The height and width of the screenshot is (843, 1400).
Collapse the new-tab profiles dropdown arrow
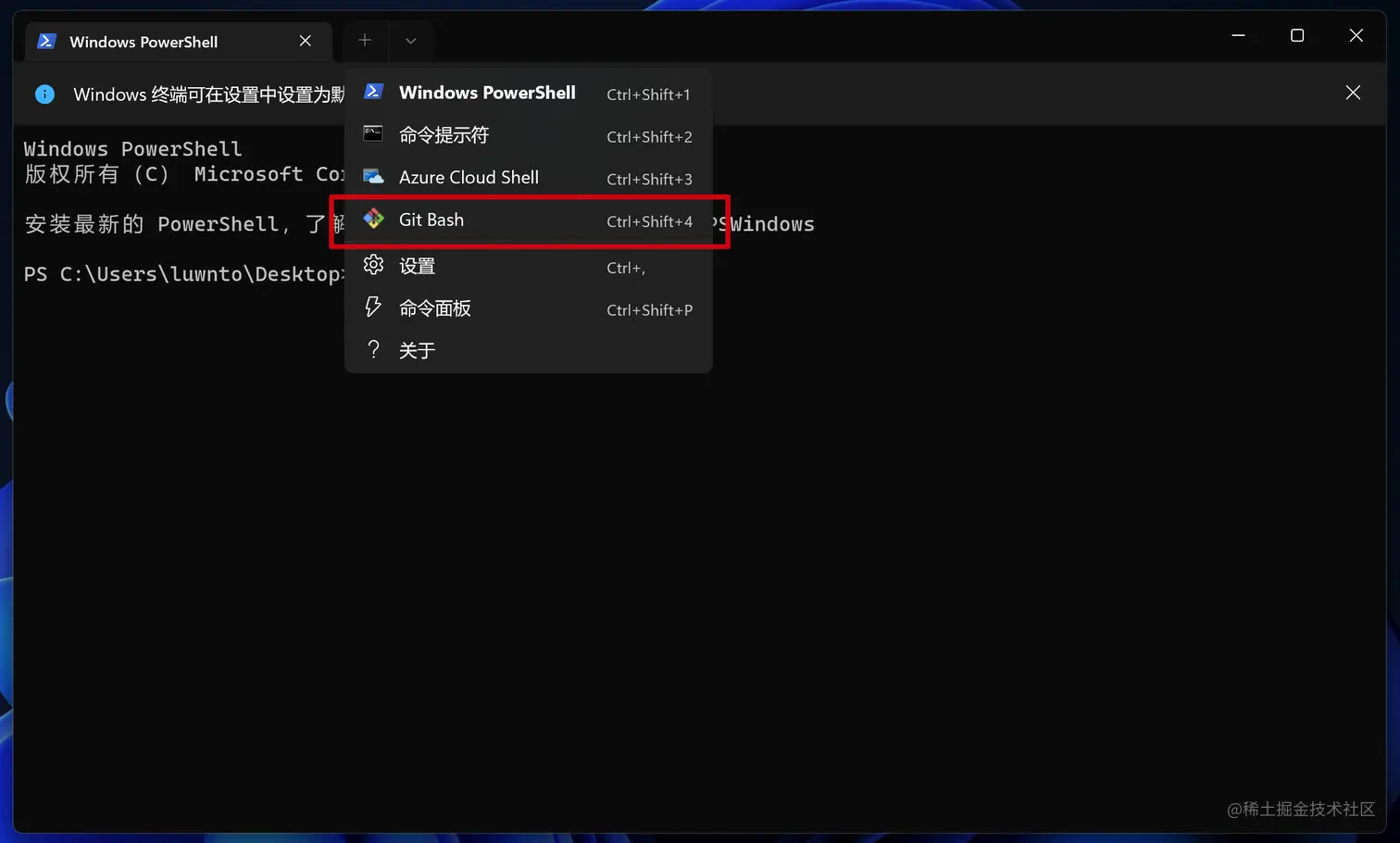411,40
